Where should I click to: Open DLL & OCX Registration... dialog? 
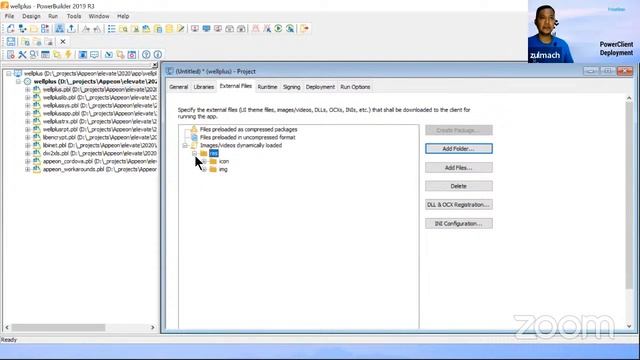[x=459, y=204]
